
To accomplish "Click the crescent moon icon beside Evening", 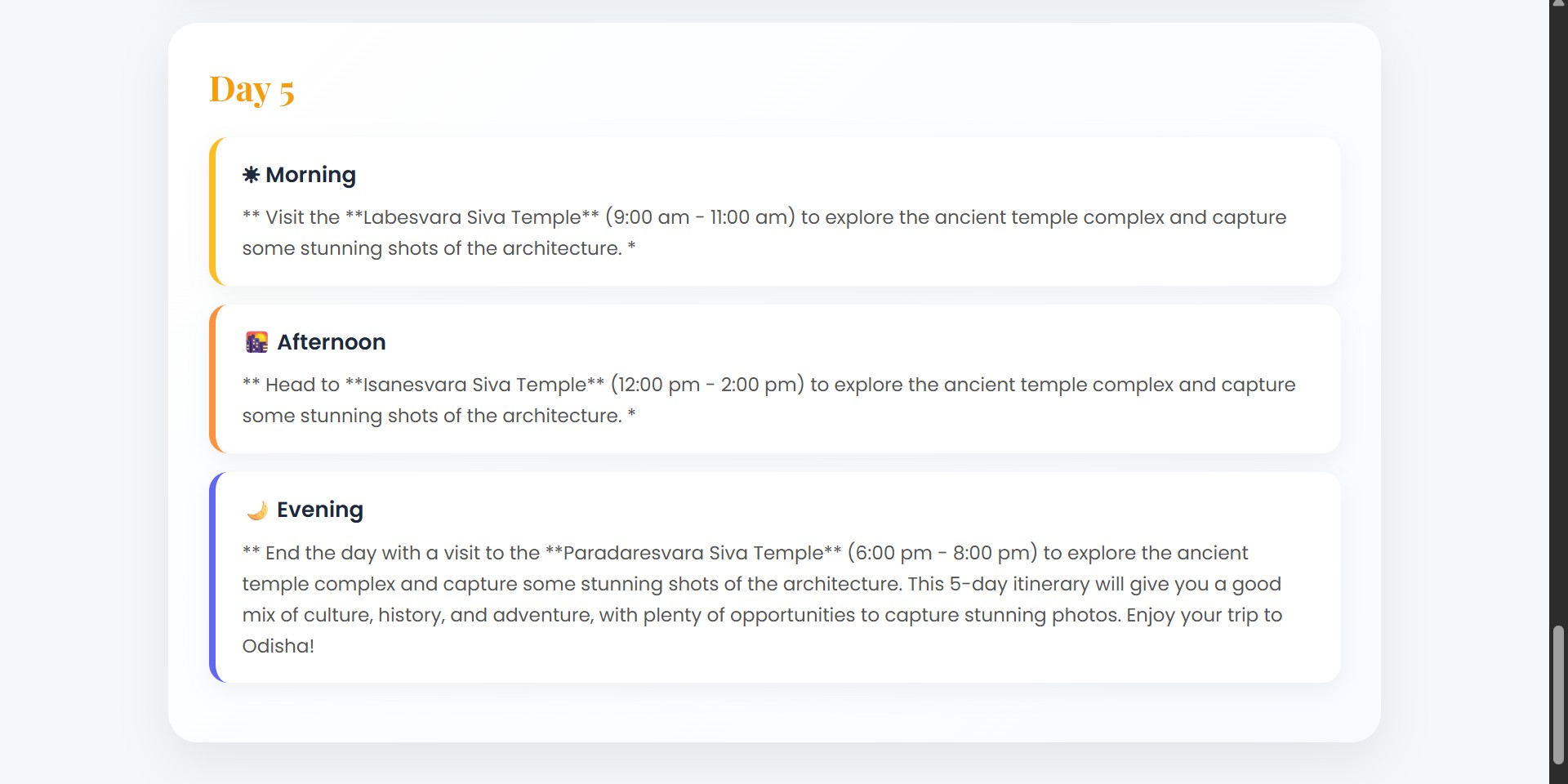I will pos(256,510).
